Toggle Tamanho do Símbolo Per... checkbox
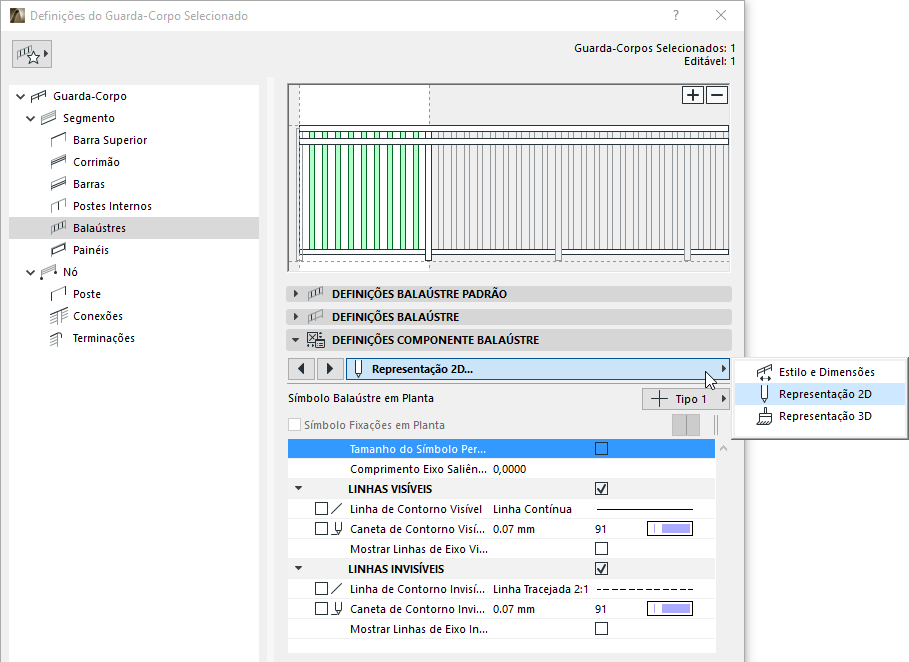Screen dimensions: 909x662 pos(602,449)
